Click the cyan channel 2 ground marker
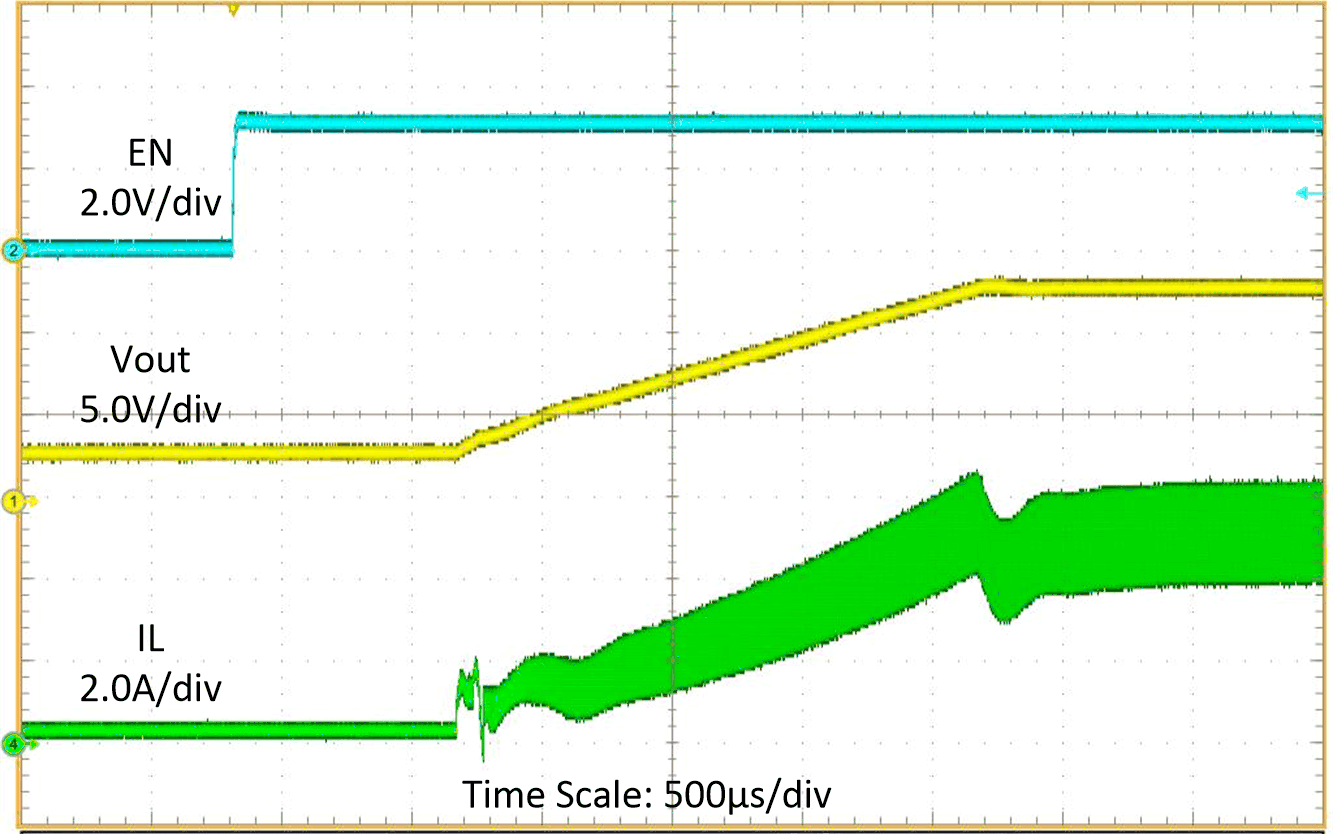1333x834 pixels. point(14,251)
